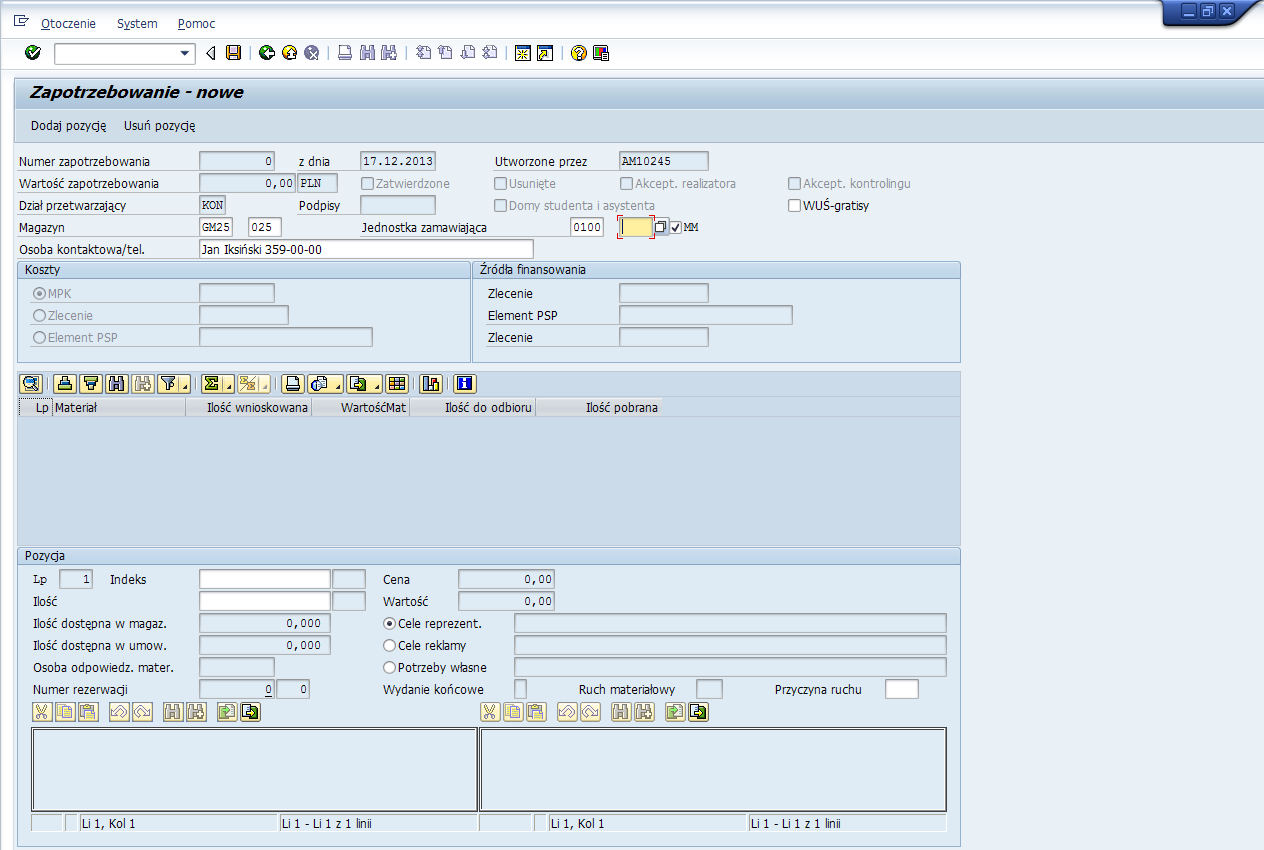This screenshot has width=1264, height=850.
Task: Load local file in right text editor
Action: coord(675,712)
